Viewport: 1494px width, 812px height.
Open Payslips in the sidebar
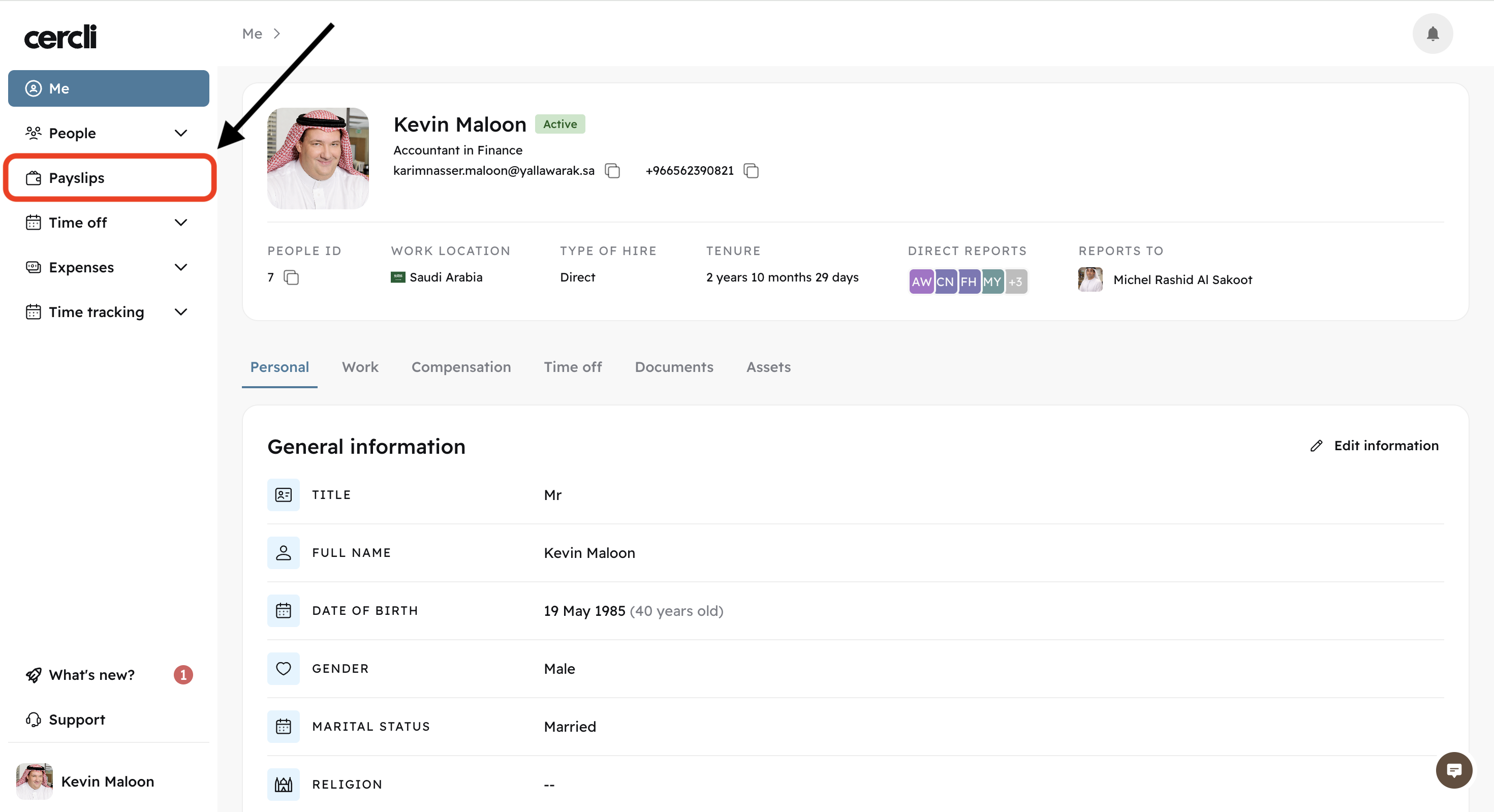77,178
